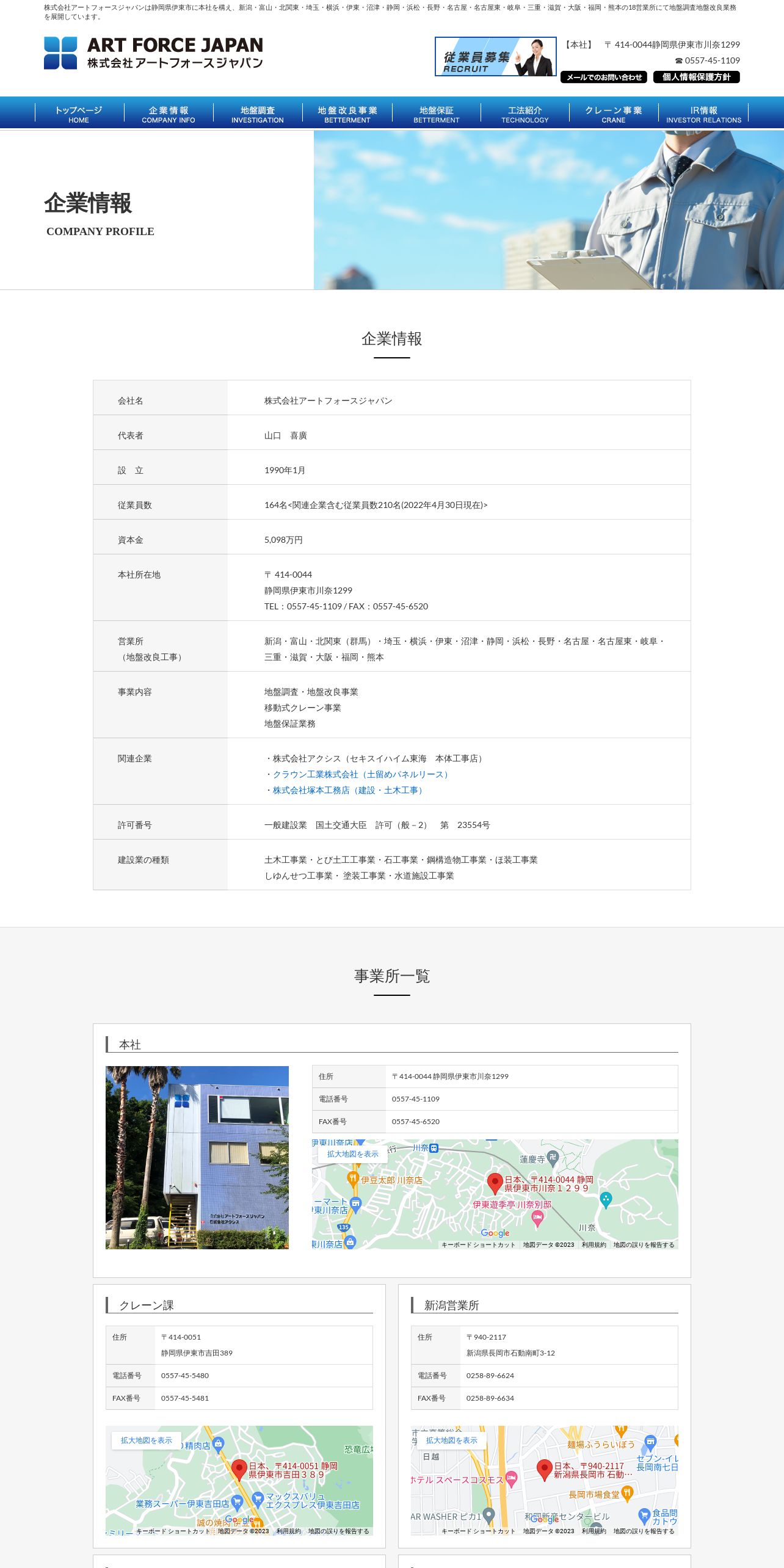Open 利用規約 on 本社 map
Screen dimensions: 784x1568
(x=593, y=1244)
